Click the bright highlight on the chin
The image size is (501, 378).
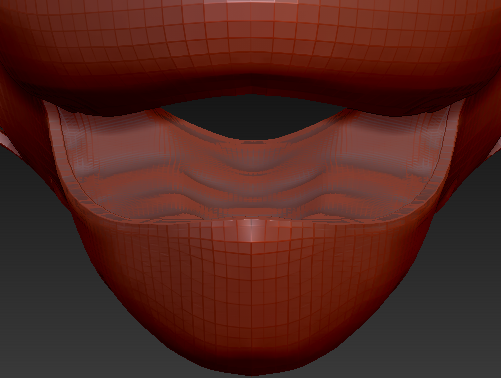(x=253, y=231)
